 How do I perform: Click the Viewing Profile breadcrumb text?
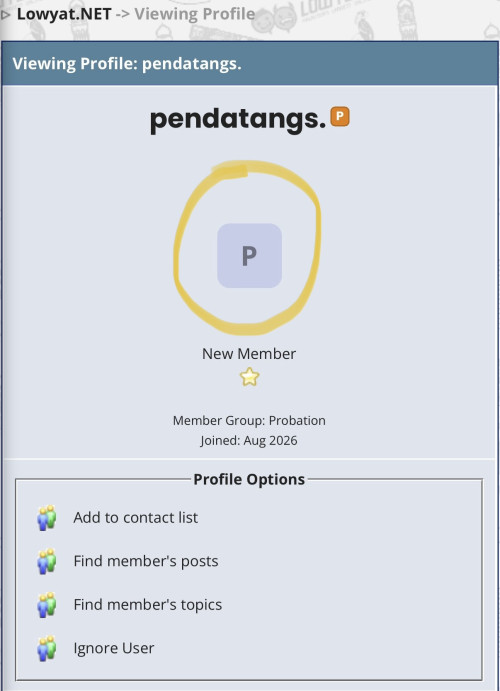pos(195,14)
